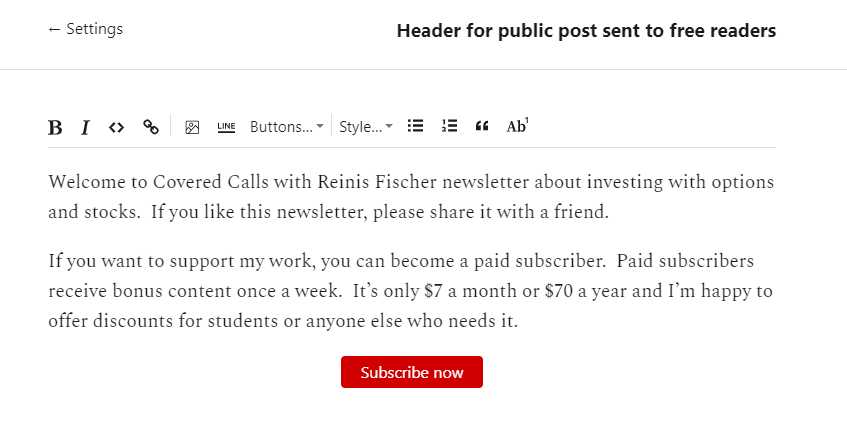Click on the name Reinis Fischer in the text

point(377,182)
